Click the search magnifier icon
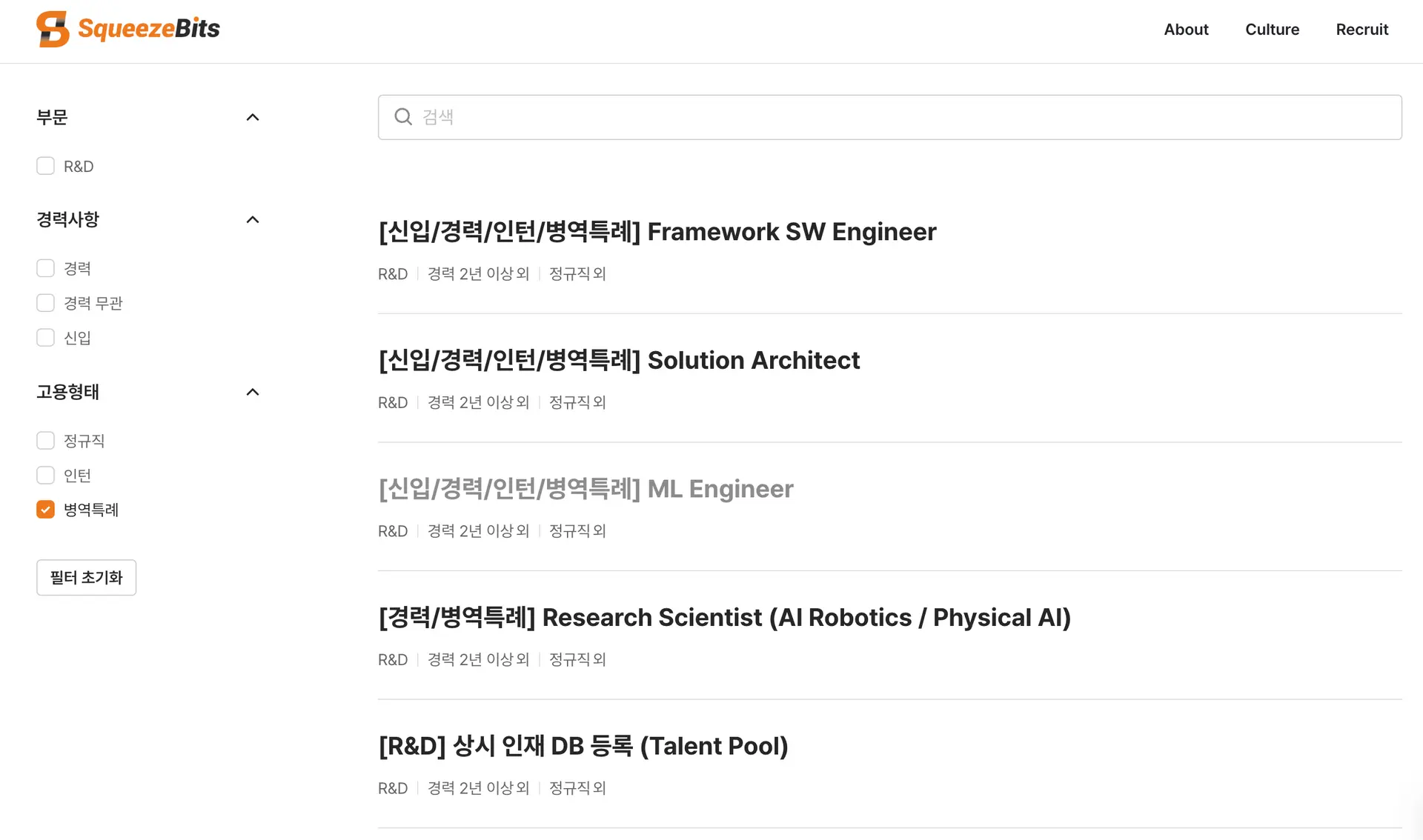The image size is (1423, 840). click(x=403, y=117)
